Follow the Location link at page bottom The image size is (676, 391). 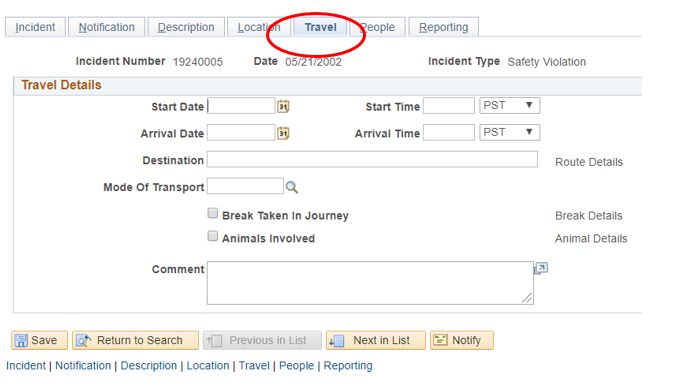(208, 366)
